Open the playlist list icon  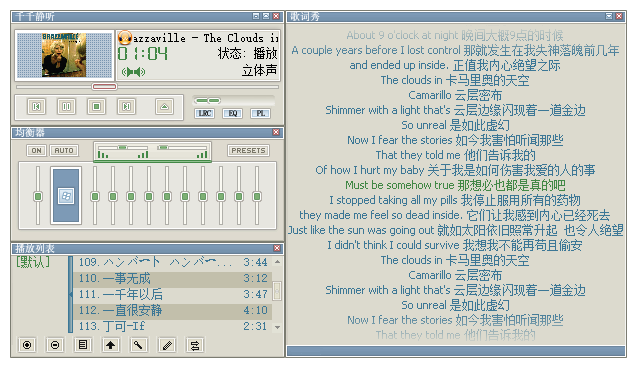83,345
